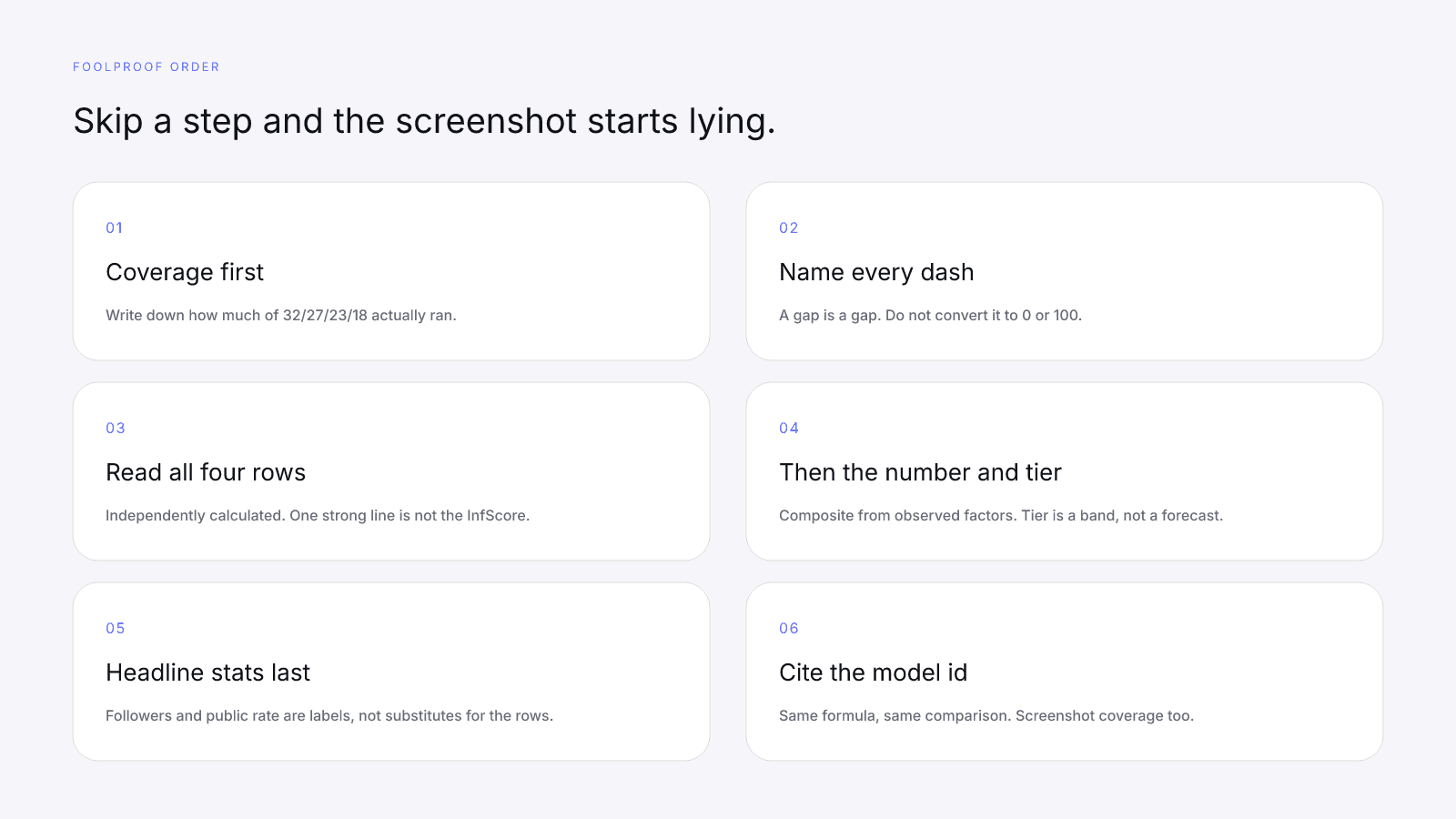Viewport: 1456px width, 819px height.
Task: Select the step number '03'
Action: pyautogui.click(x=116, y=429)
